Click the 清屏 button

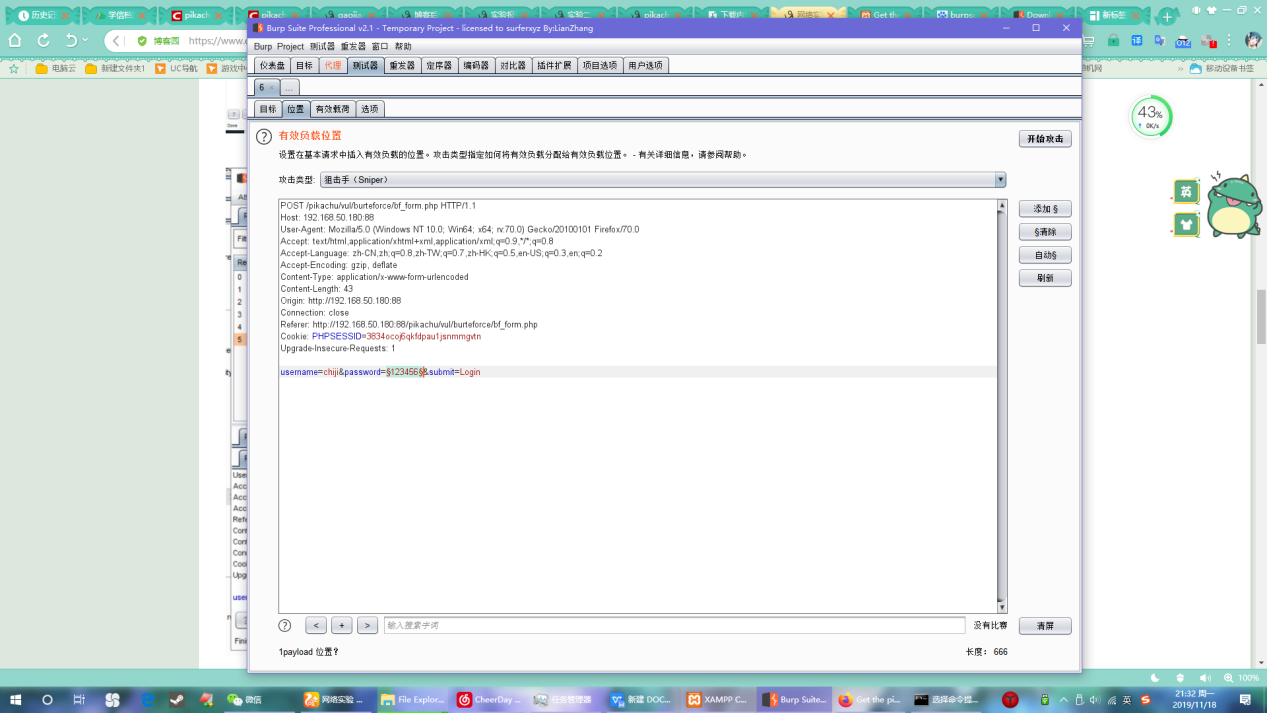pyautogui.click(x=1045, y=626)
